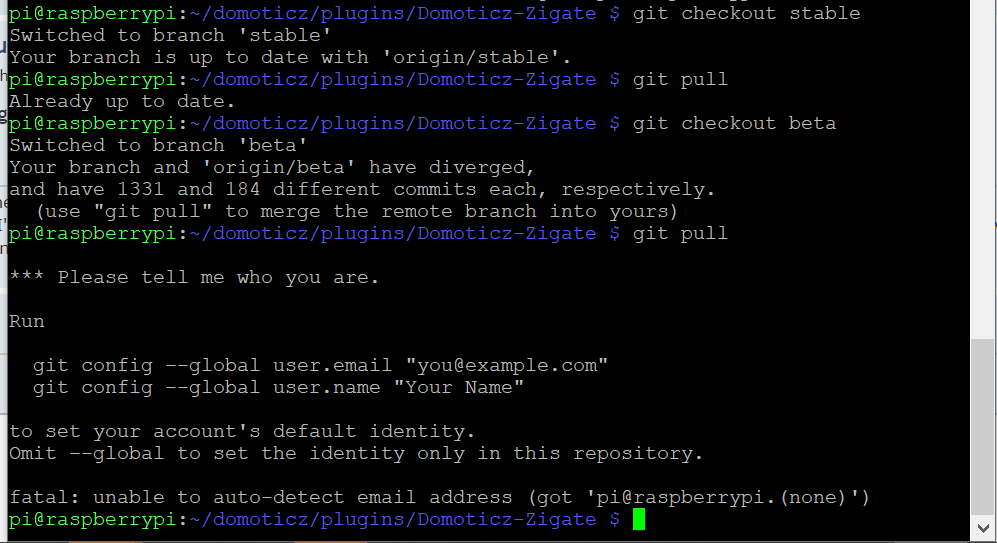Viewport: 997px width, 543px height.
Task: Click the 'fatal: unable to auto-detect' error line
Action: coord(439,497)
